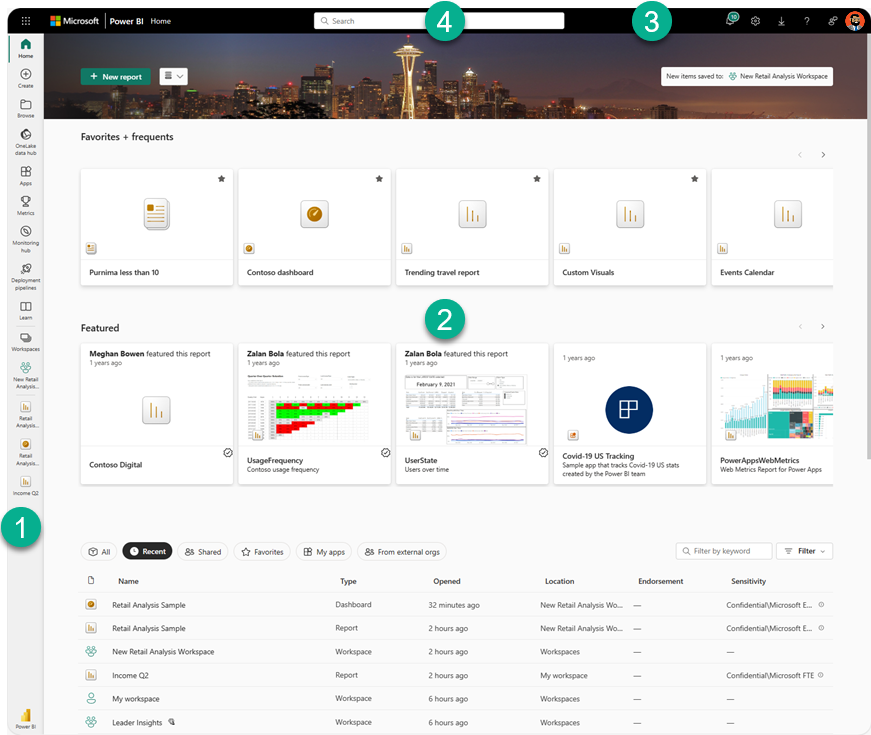The width and height of the screenshot is (871, 735).
Task: Click the vertical scrollbar on the right
Action: (x=868, y=244)
